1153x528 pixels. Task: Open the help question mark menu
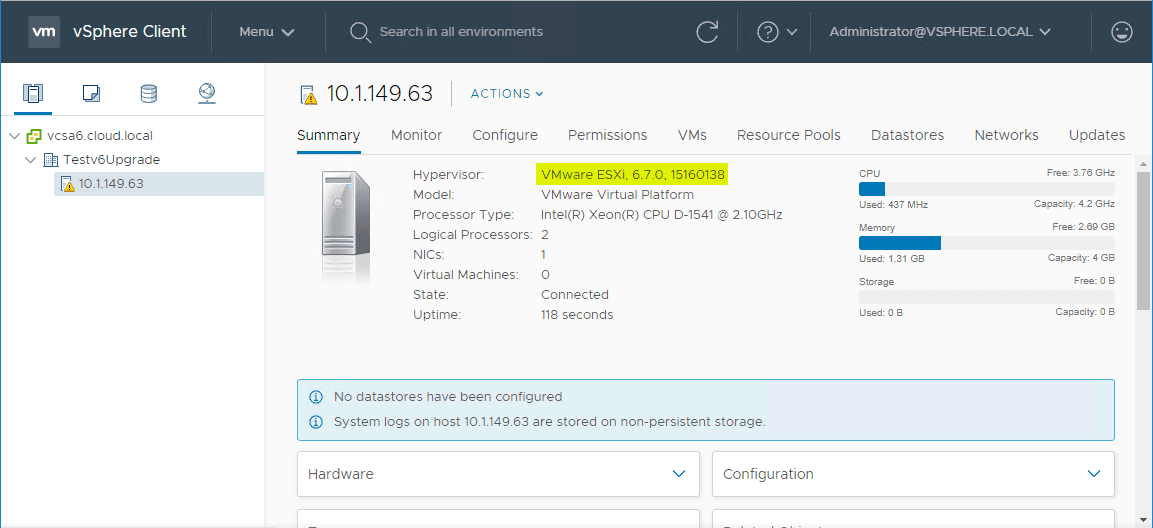tap(777, 32)
